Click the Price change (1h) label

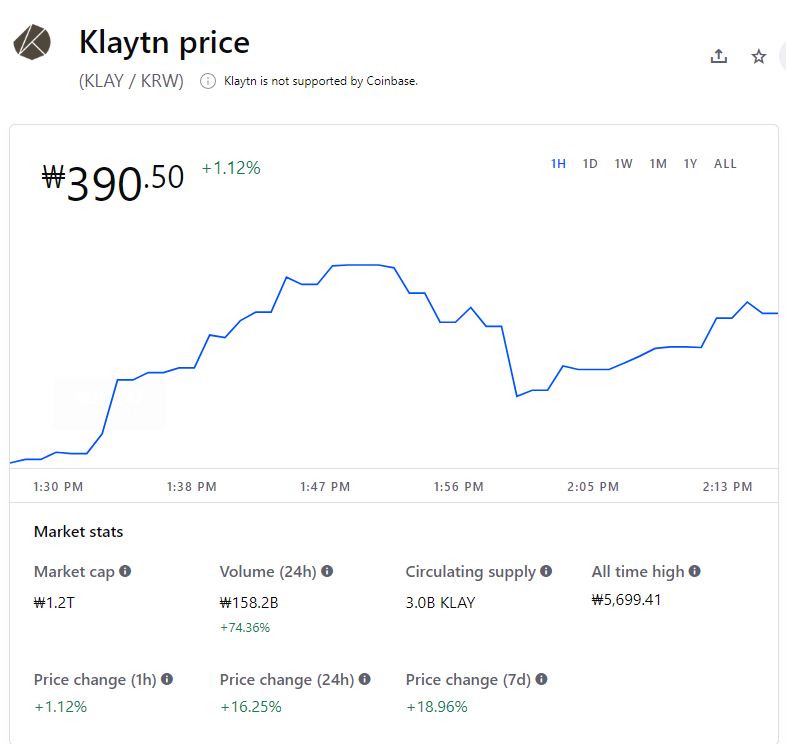pos(95,680)
